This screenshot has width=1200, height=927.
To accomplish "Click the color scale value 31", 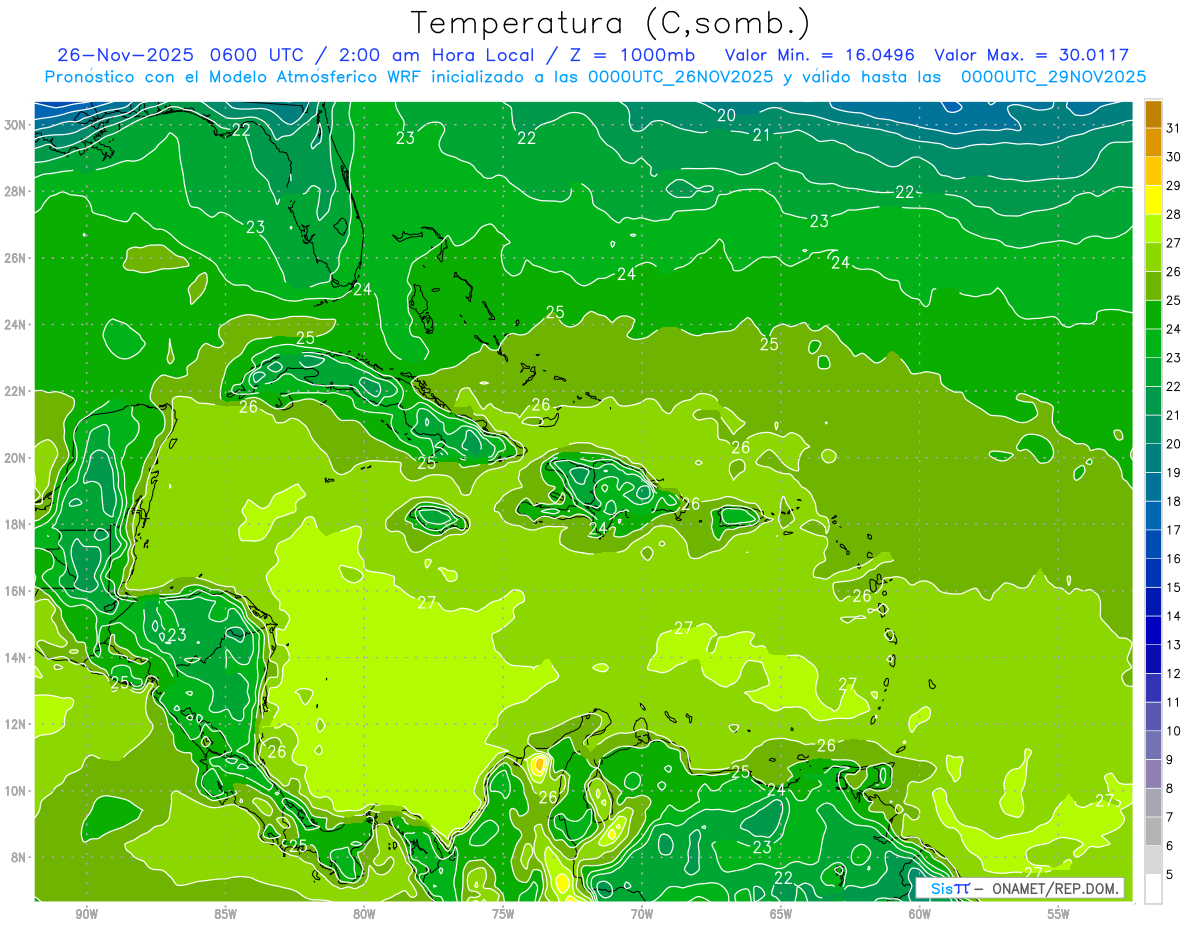I will [1174, 128].
